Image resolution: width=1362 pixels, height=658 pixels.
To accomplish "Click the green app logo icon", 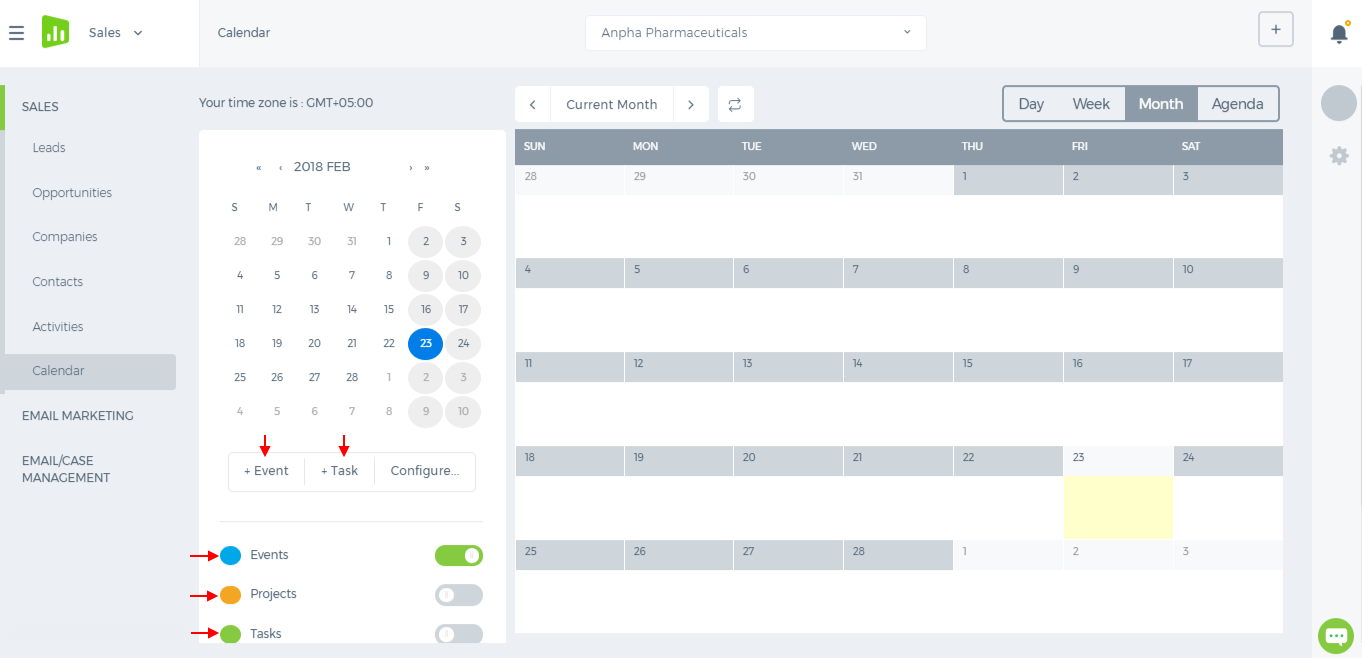I will coord(55,32).
